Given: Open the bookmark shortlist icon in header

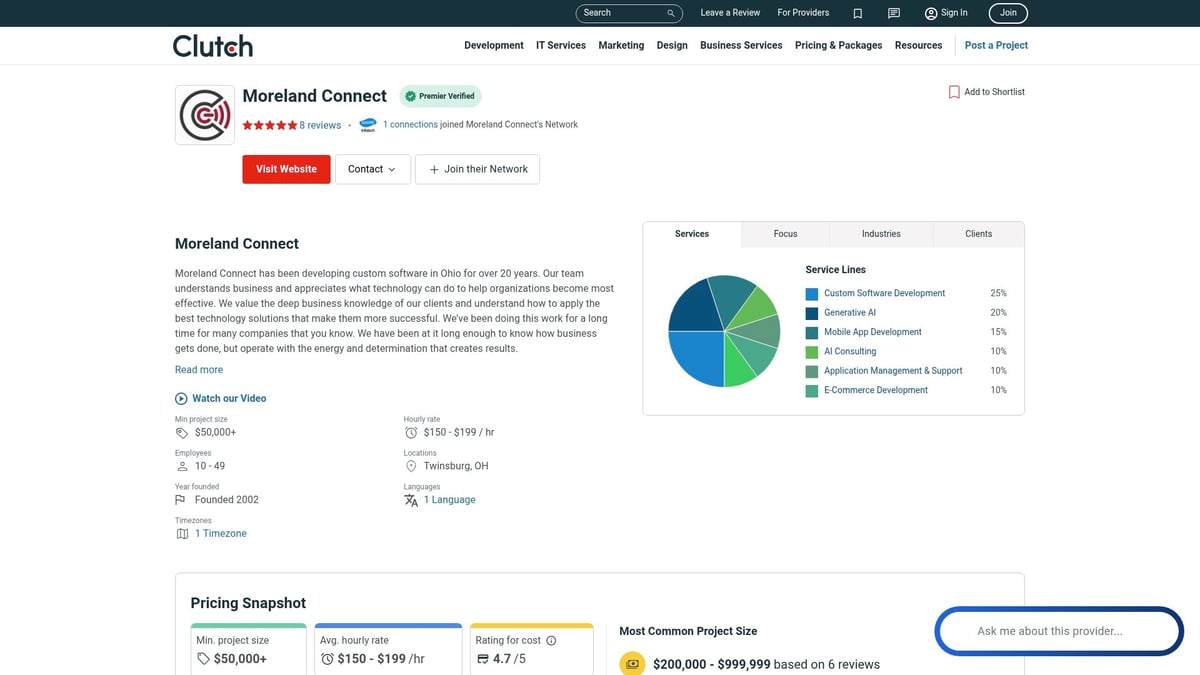Looking at the screenshot, I should [858, 13].
